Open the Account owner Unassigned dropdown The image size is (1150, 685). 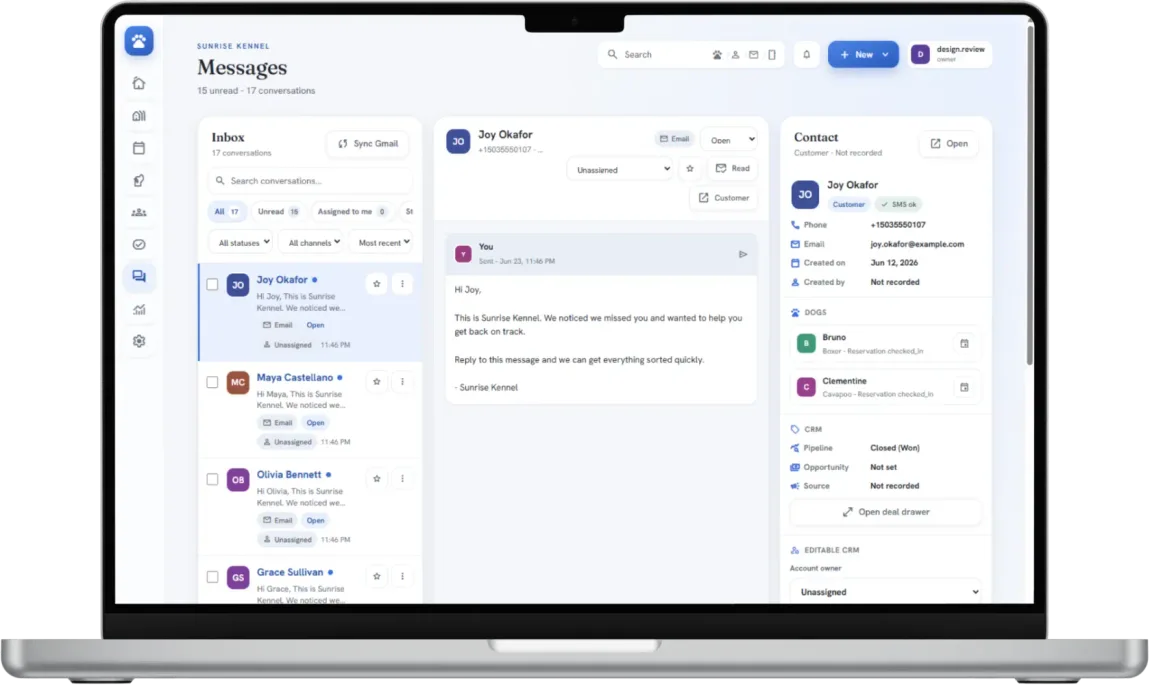887,592
